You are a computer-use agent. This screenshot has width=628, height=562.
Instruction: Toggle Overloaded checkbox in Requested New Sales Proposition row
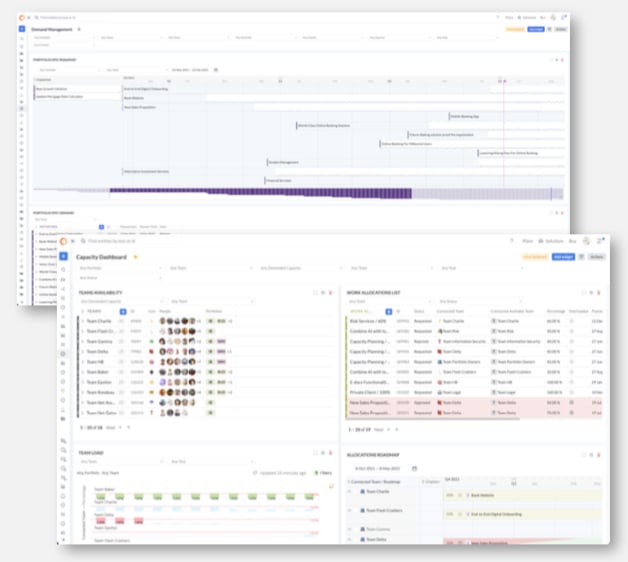[572, 413]
